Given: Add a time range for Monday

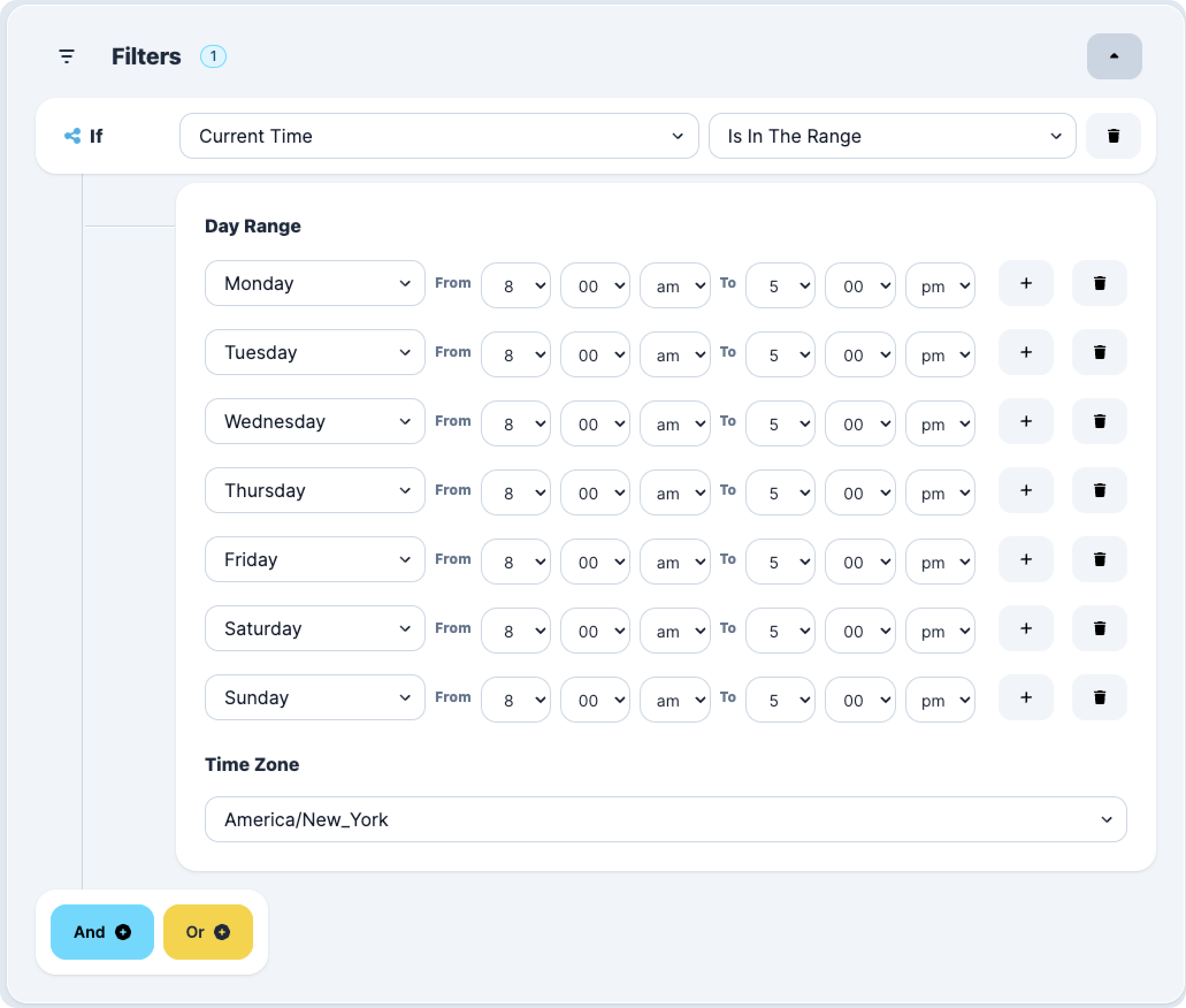Looking at the screenshot, I should coord(1026,283).
